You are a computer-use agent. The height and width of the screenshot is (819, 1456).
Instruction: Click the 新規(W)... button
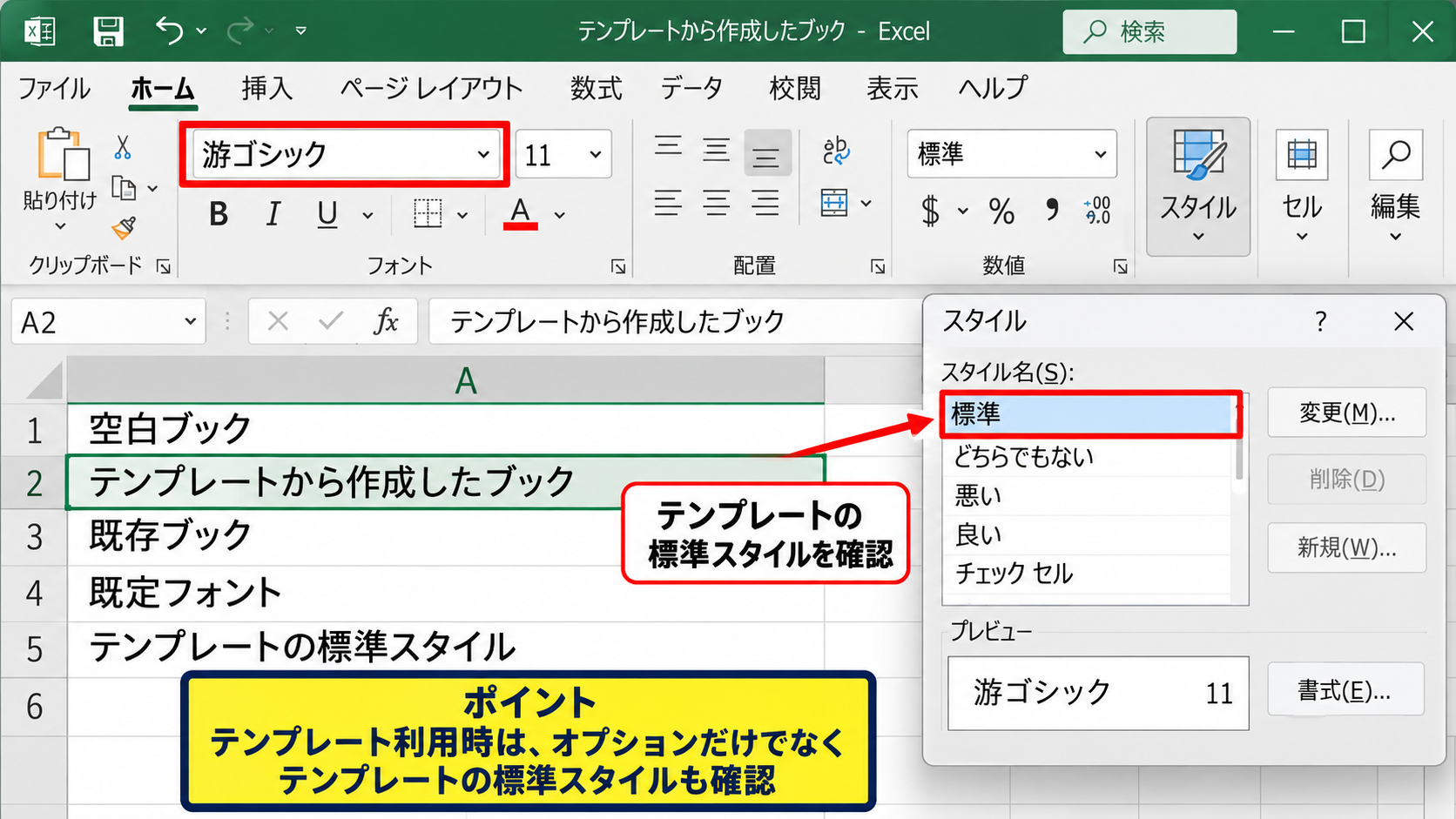[x=1346, y=547]
